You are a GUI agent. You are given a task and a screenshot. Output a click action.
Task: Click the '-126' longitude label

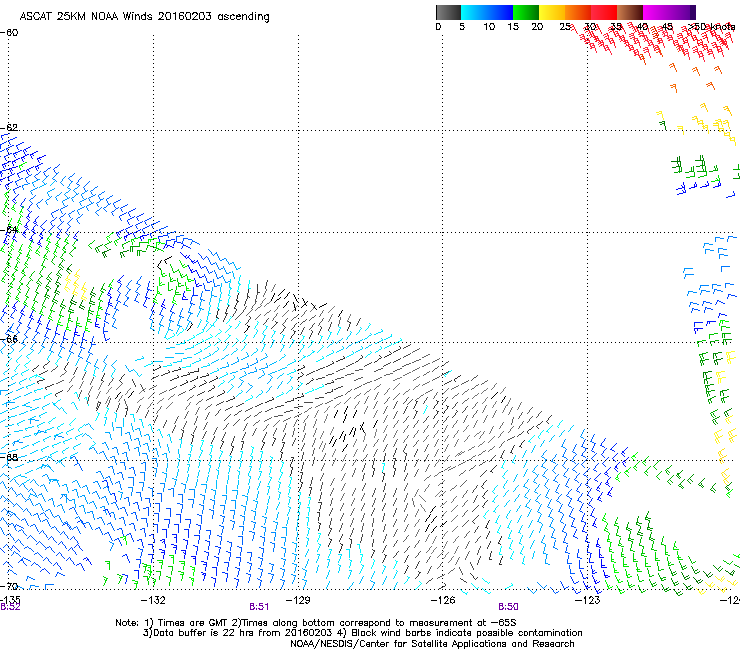(443, 600)
